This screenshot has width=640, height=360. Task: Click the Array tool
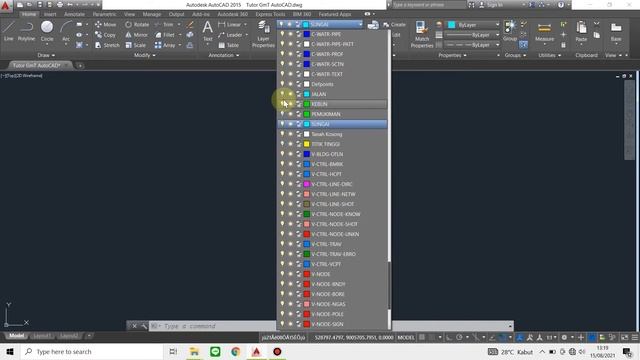(165, 45)
